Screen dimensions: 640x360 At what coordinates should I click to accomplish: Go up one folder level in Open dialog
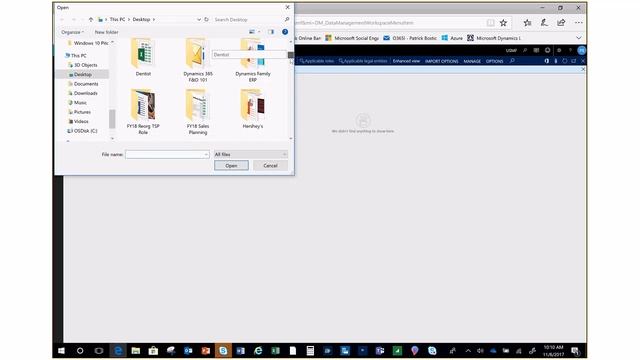91,20
